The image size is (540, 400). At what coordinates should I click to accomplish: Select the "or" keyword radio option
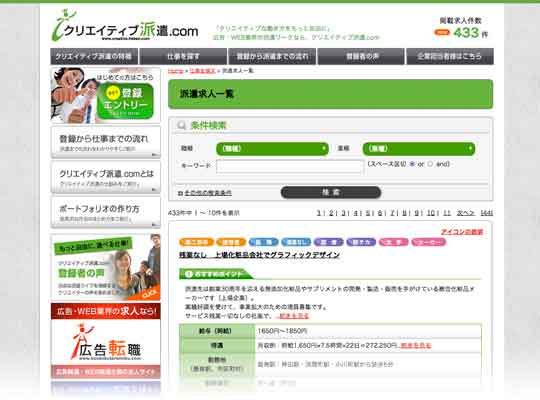tap(412, 164)
